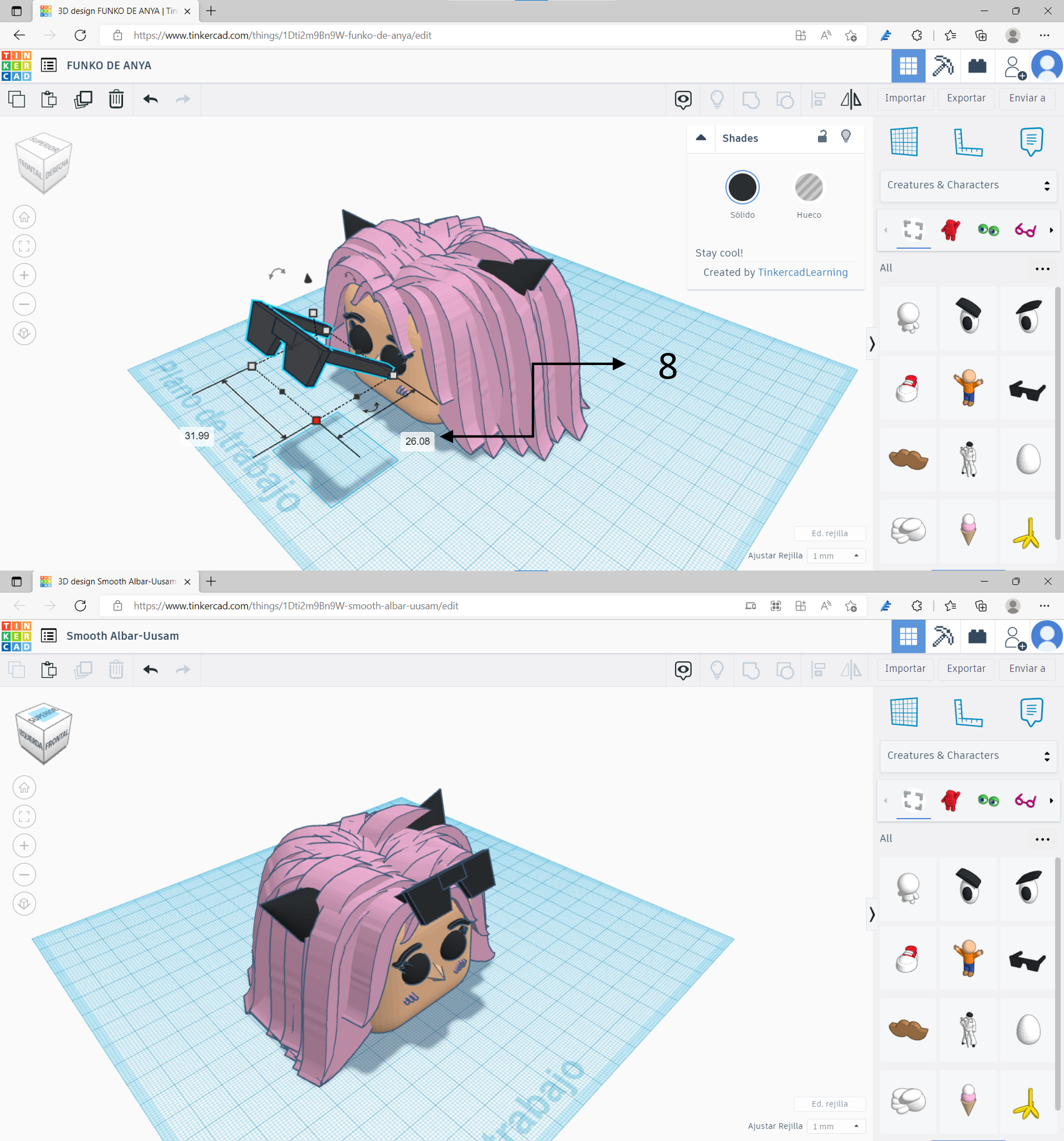Click the trash Delete icon in top toolbar
Screen dimensions: 1064x1141
coord(116,99)
